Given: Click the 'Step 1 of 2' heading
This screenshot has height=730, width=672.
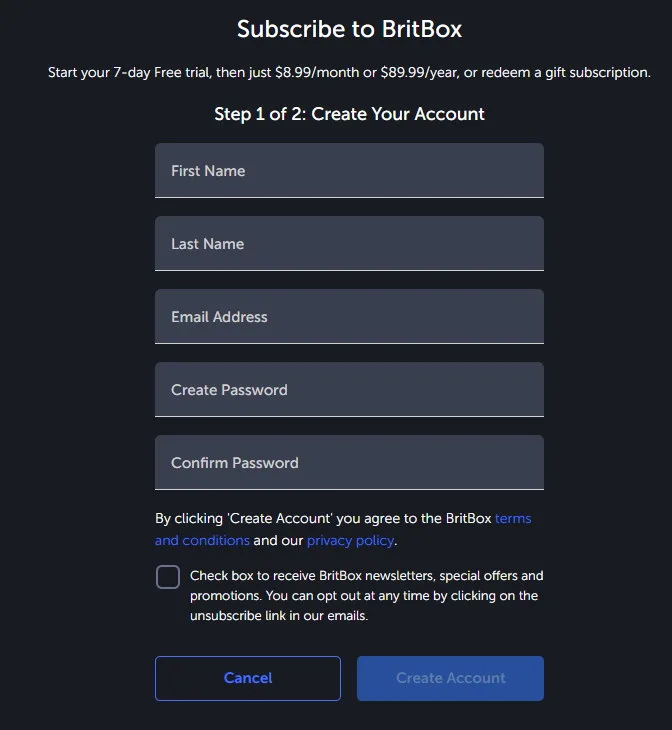Looking at the screenshot, I should [349, 114].
